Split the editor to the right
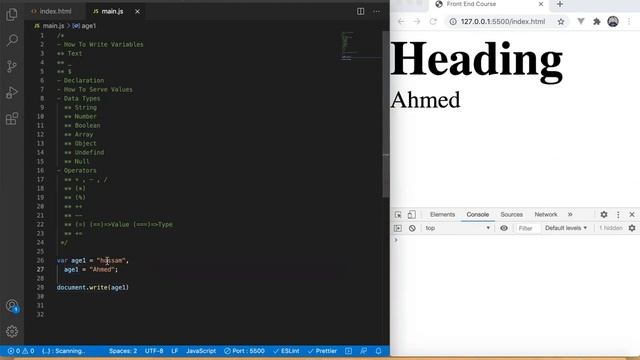The image size is (640, 360). click(360, 11)
